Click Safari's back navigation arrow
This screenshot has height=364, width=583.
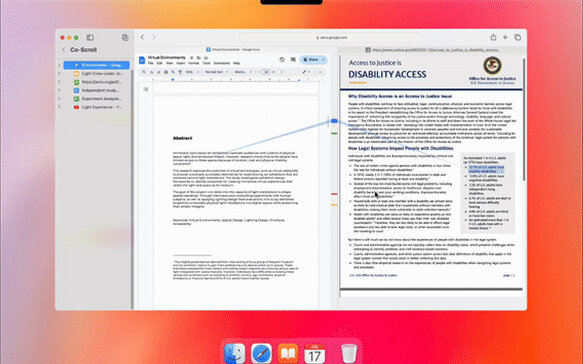(142, 37)
